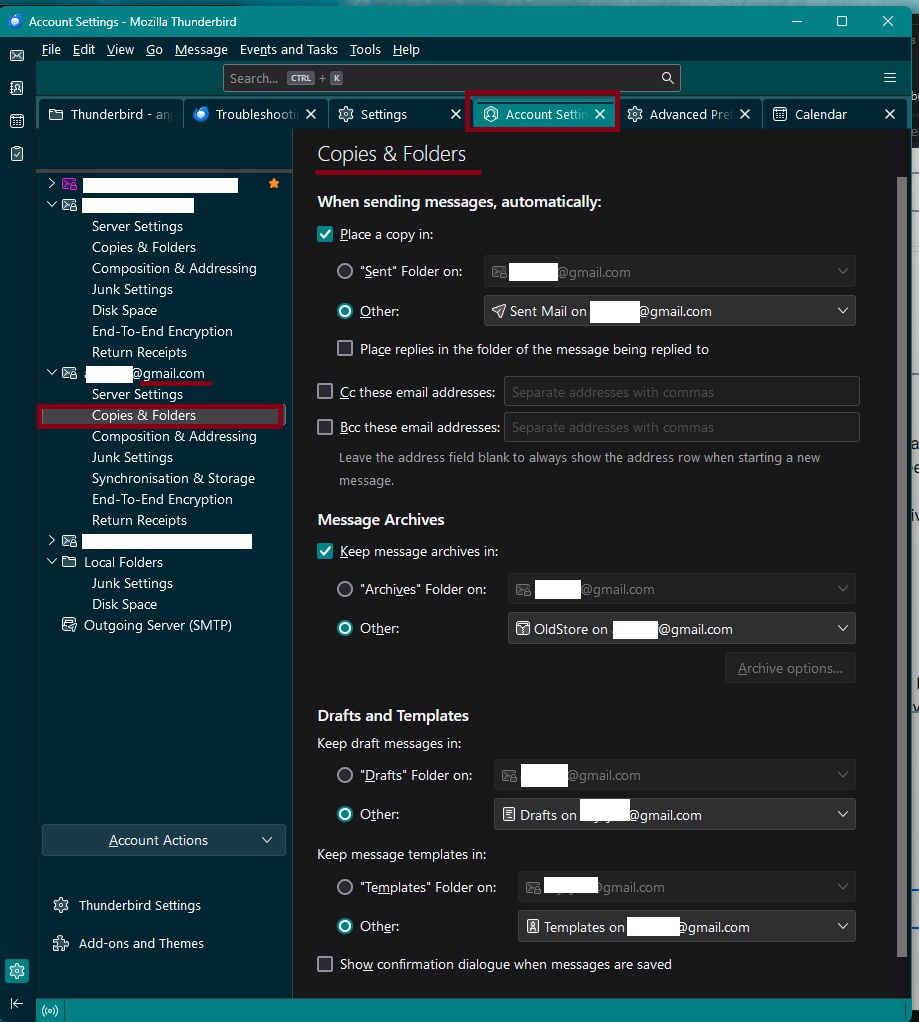The image size is (919, 1022).
Task: Close the Advanced Preferences tab
Action: tap(745, 114)
